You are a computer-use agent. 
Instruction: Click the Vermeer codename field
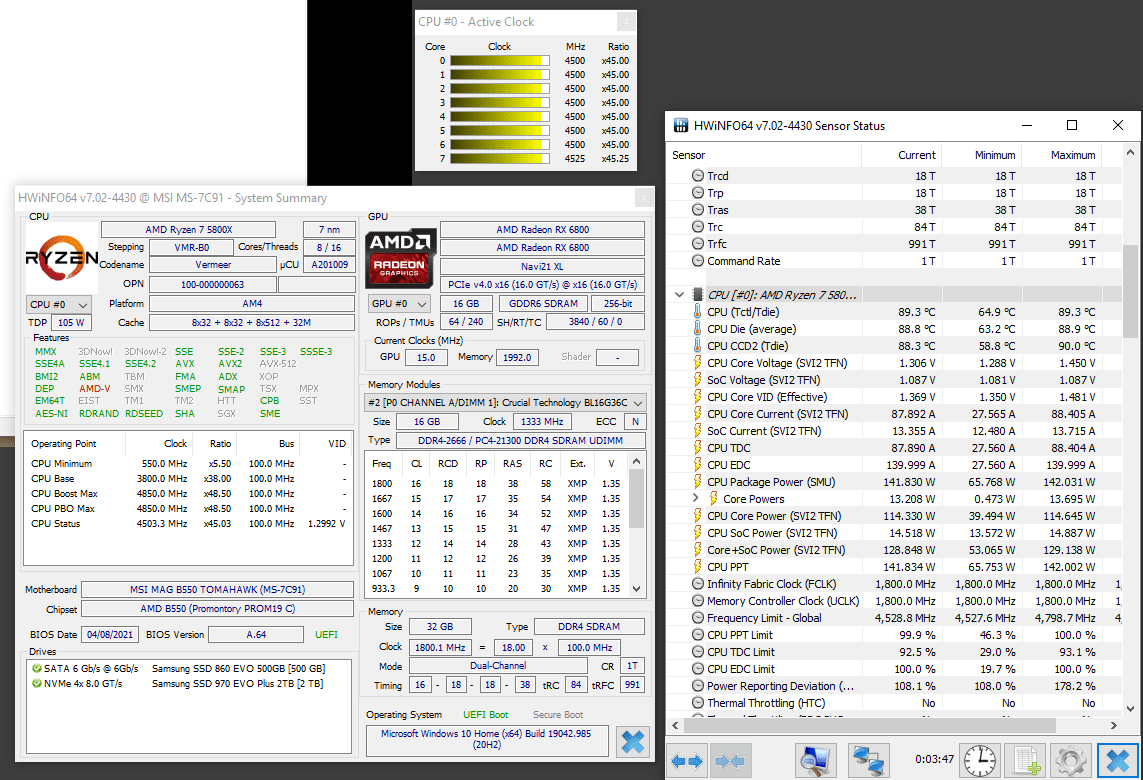tap(214, 265)
